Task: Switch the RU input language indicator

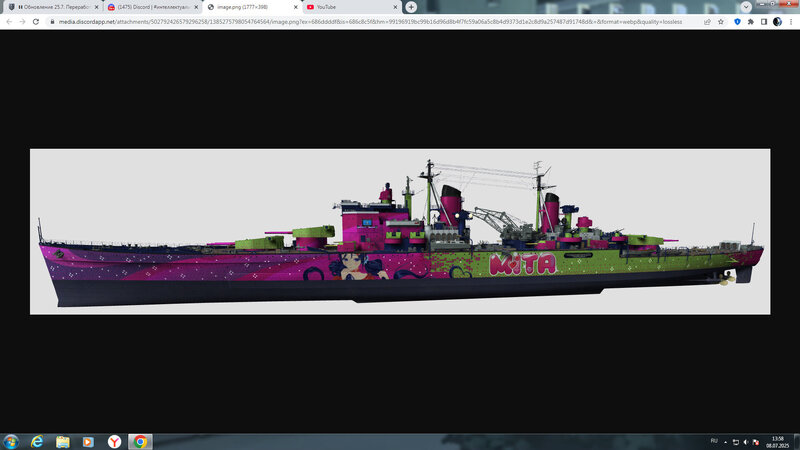Action: 714,441
